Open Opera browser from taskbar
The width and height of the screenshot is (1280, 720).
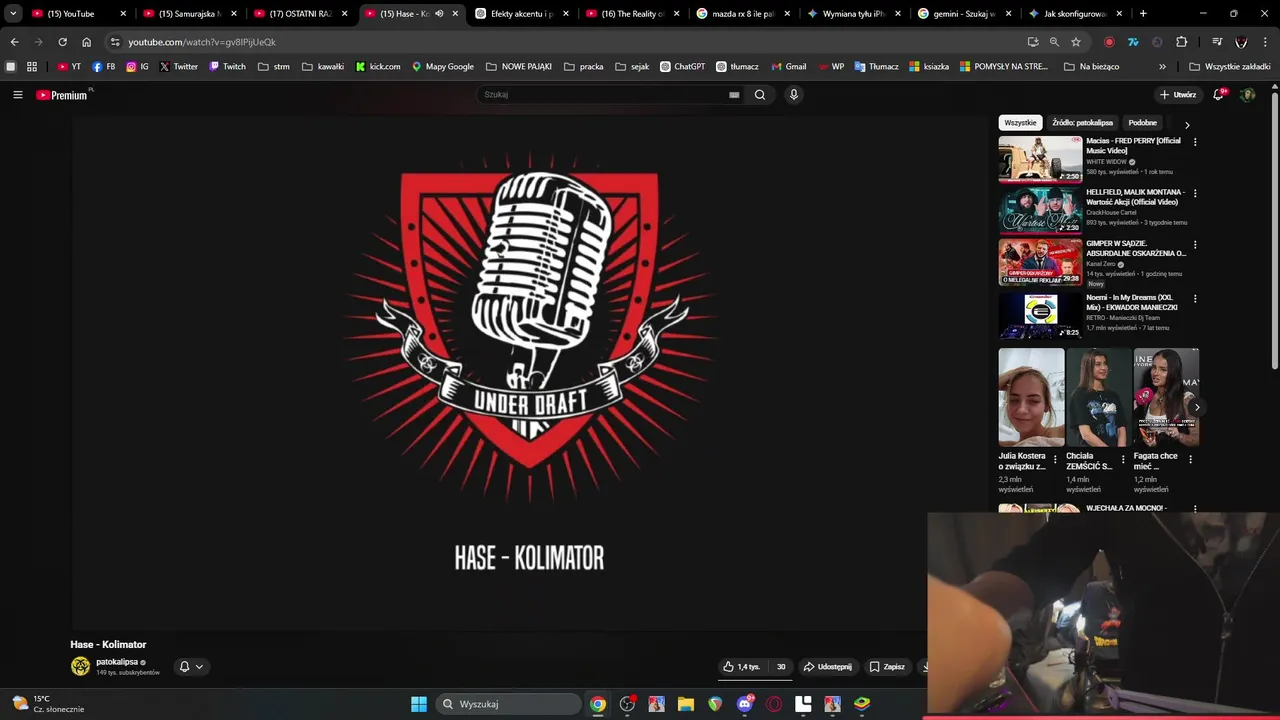coord(774,704)
